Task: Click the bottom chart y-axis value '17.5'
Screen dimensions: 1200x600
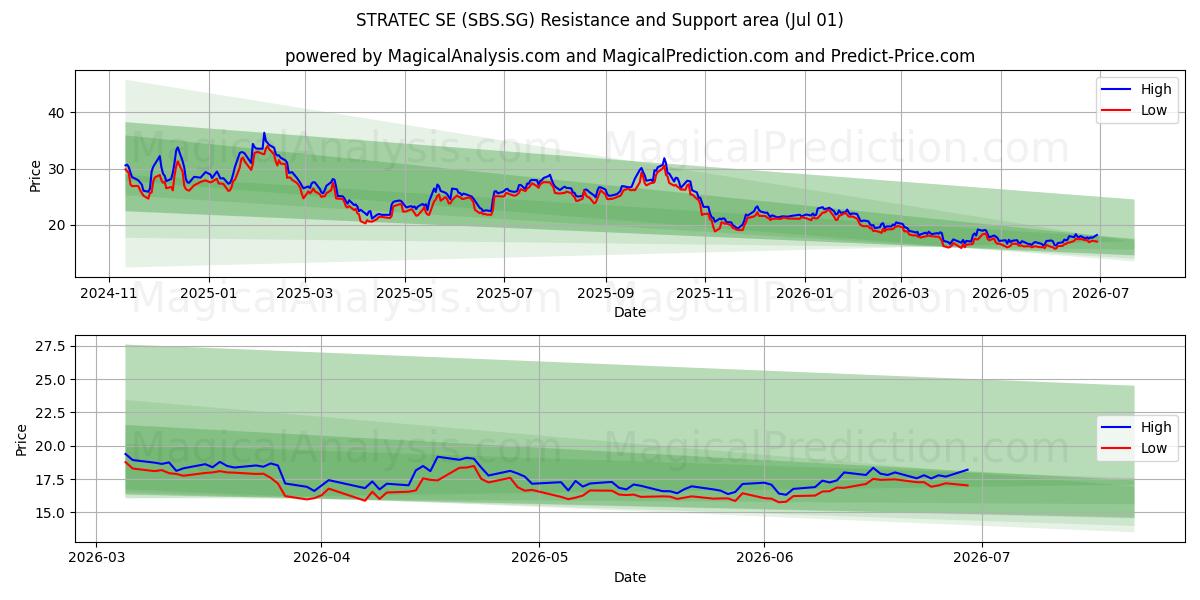Action: (x=51, y=479)
